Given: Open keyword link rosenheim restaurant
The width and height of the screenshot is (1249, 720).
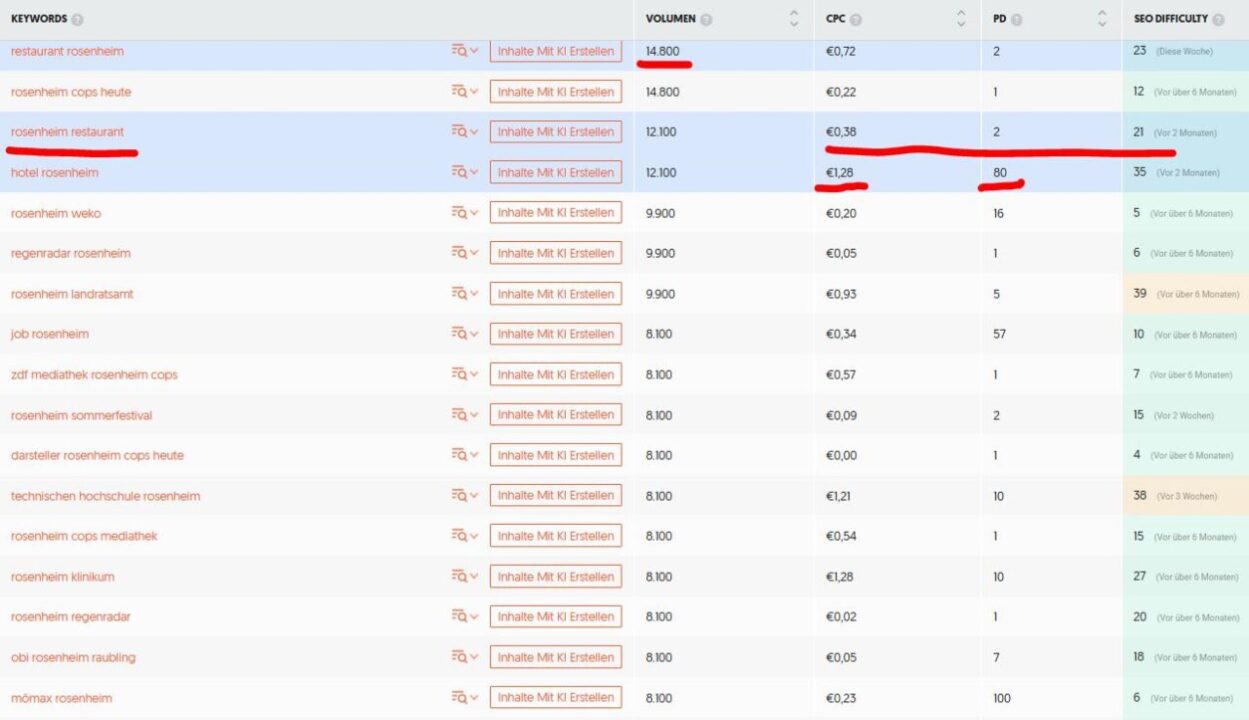Looking at the screenshot, I should [68, 132].
